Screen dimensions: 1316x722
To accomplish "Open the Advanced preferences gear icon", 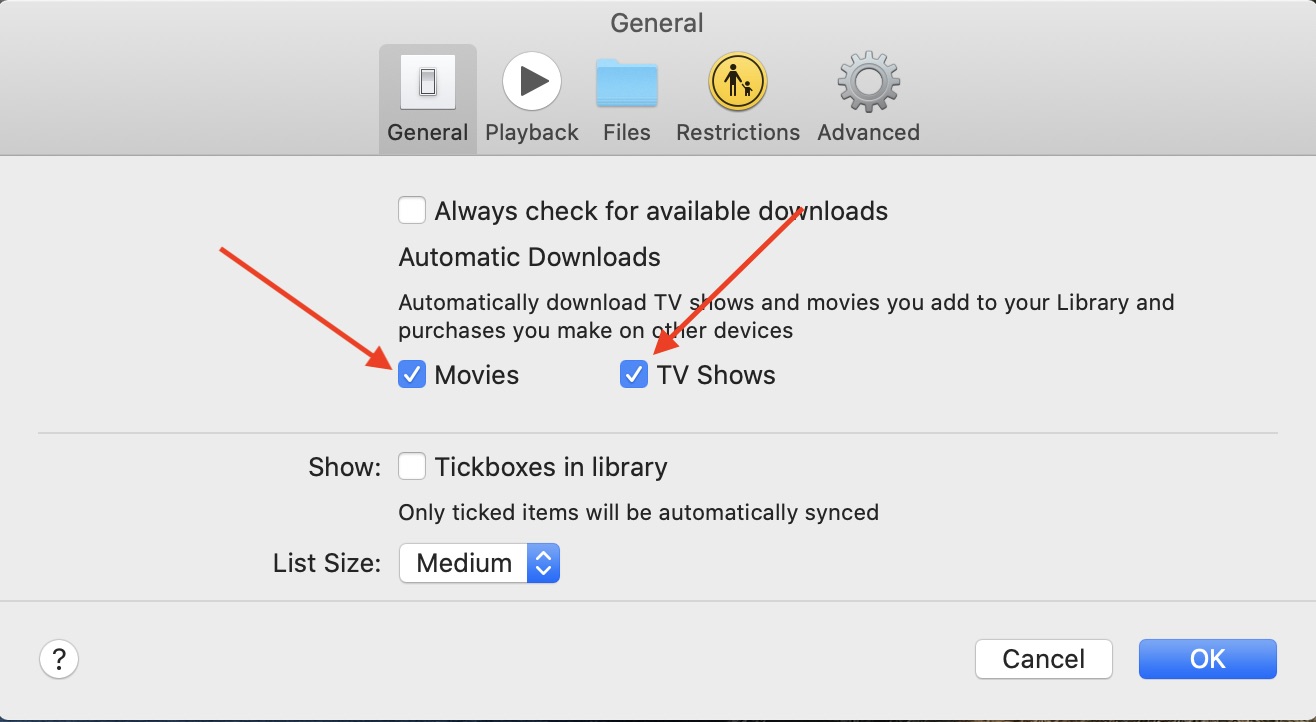I will coord(868,82).
